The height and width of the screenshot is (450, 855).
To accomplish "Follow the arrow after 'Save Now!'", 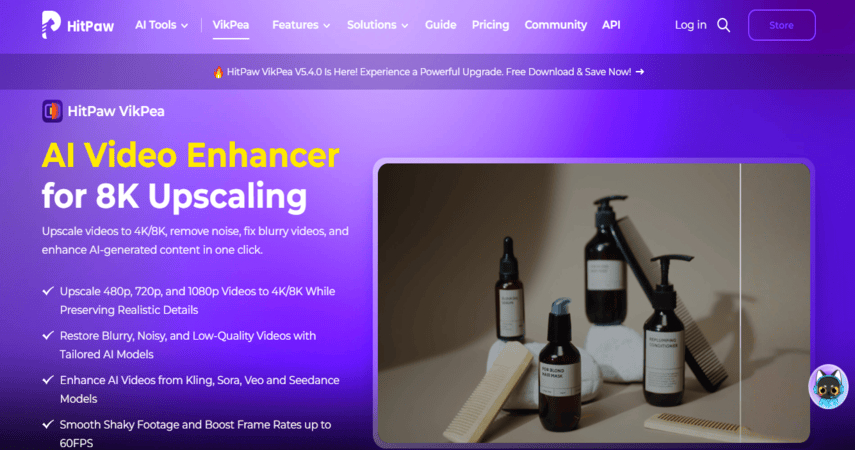I will pos(640,71).
